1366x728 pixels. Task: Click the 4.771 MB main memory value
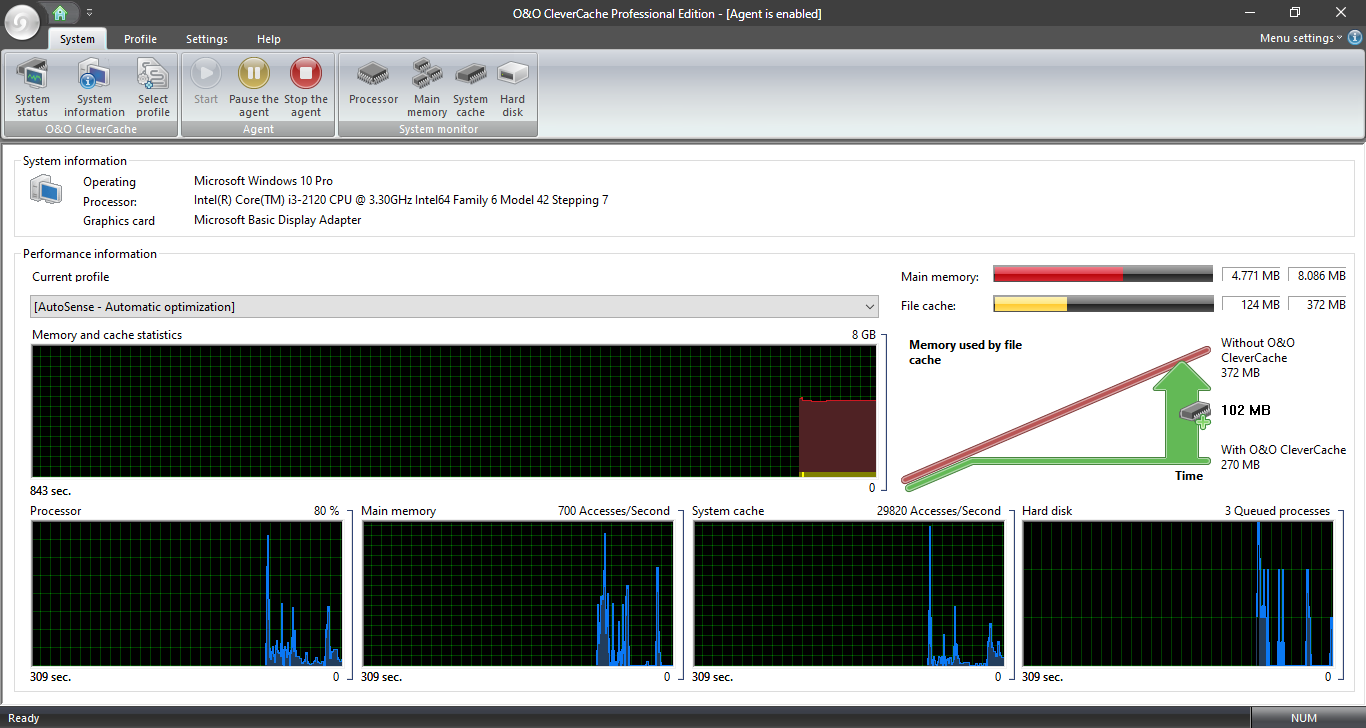[1252, 275]
